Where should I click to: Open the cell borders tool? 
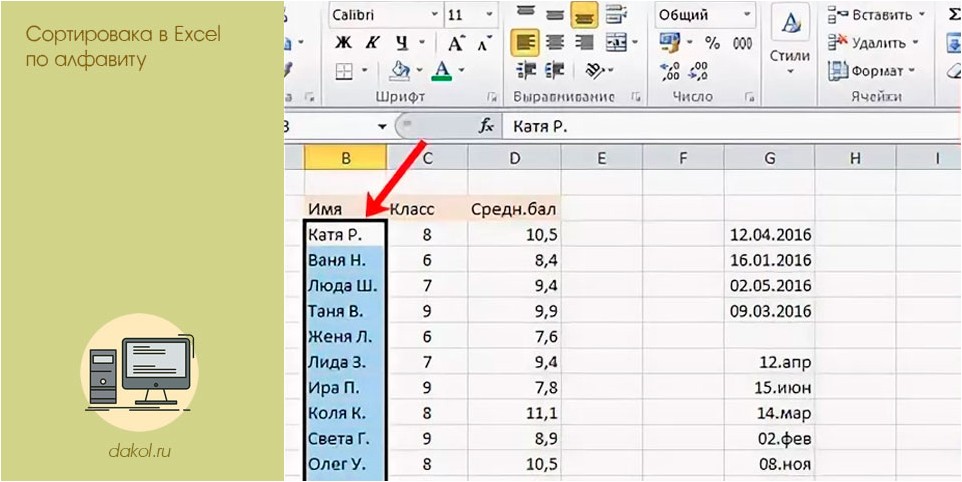pyautogui.click(x=344, y=71)
